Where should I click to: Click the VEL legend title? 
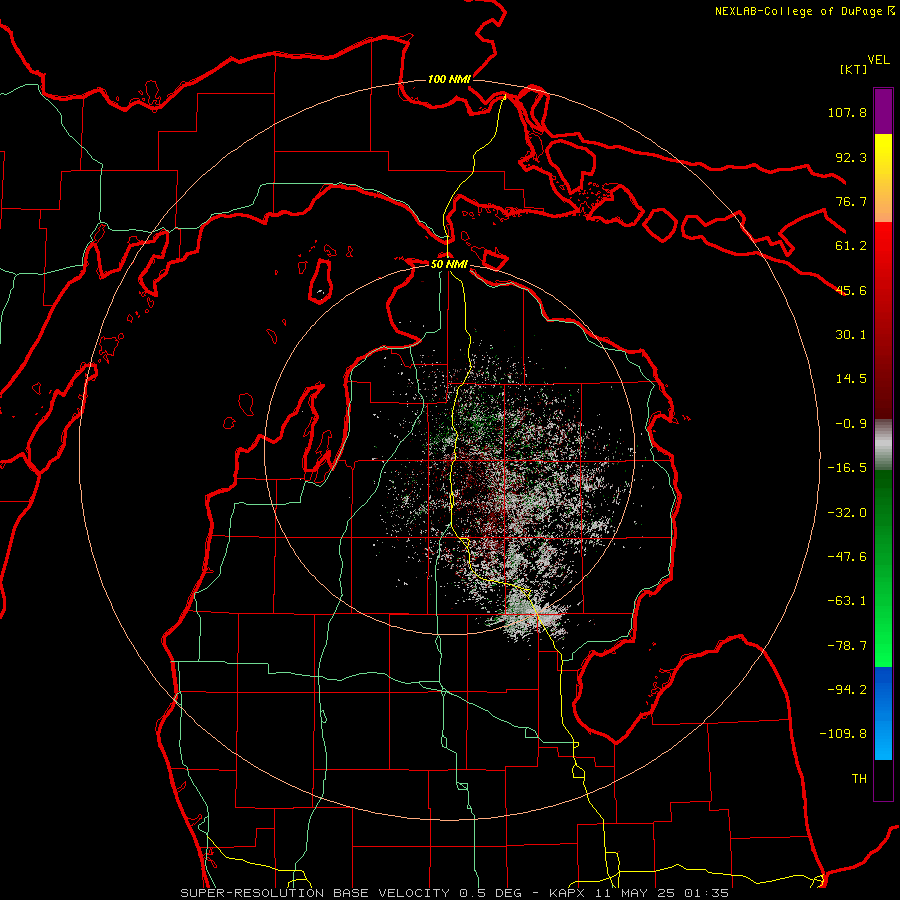pos(878,60)
